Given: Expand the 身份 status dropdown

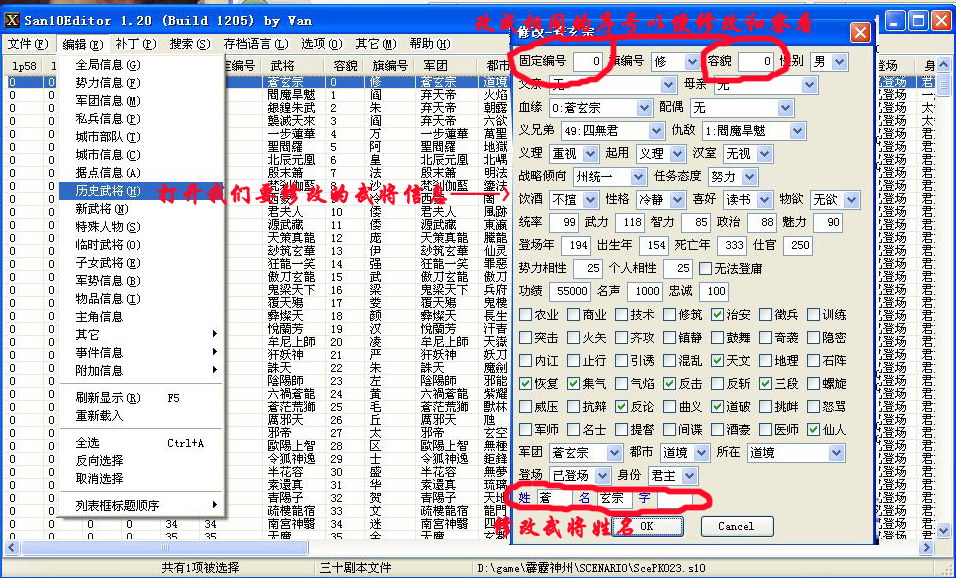Looking at the screenshot, I should pyautogui.click(x=695, y=476).
